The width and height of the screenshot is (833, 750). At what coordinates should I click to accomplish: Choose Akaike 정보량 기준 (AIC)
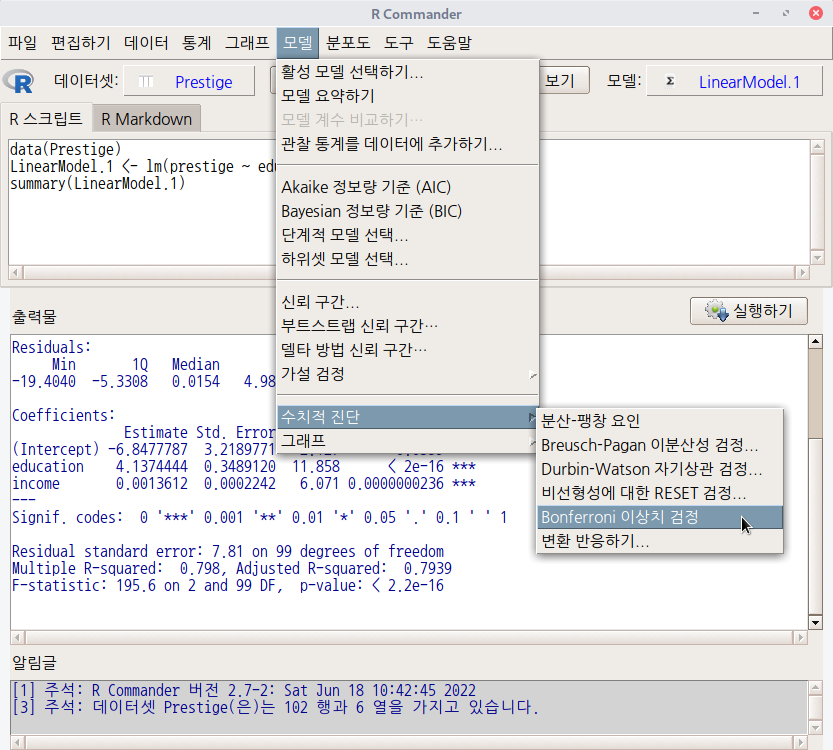pyautogui.click(x=407, y=187)
